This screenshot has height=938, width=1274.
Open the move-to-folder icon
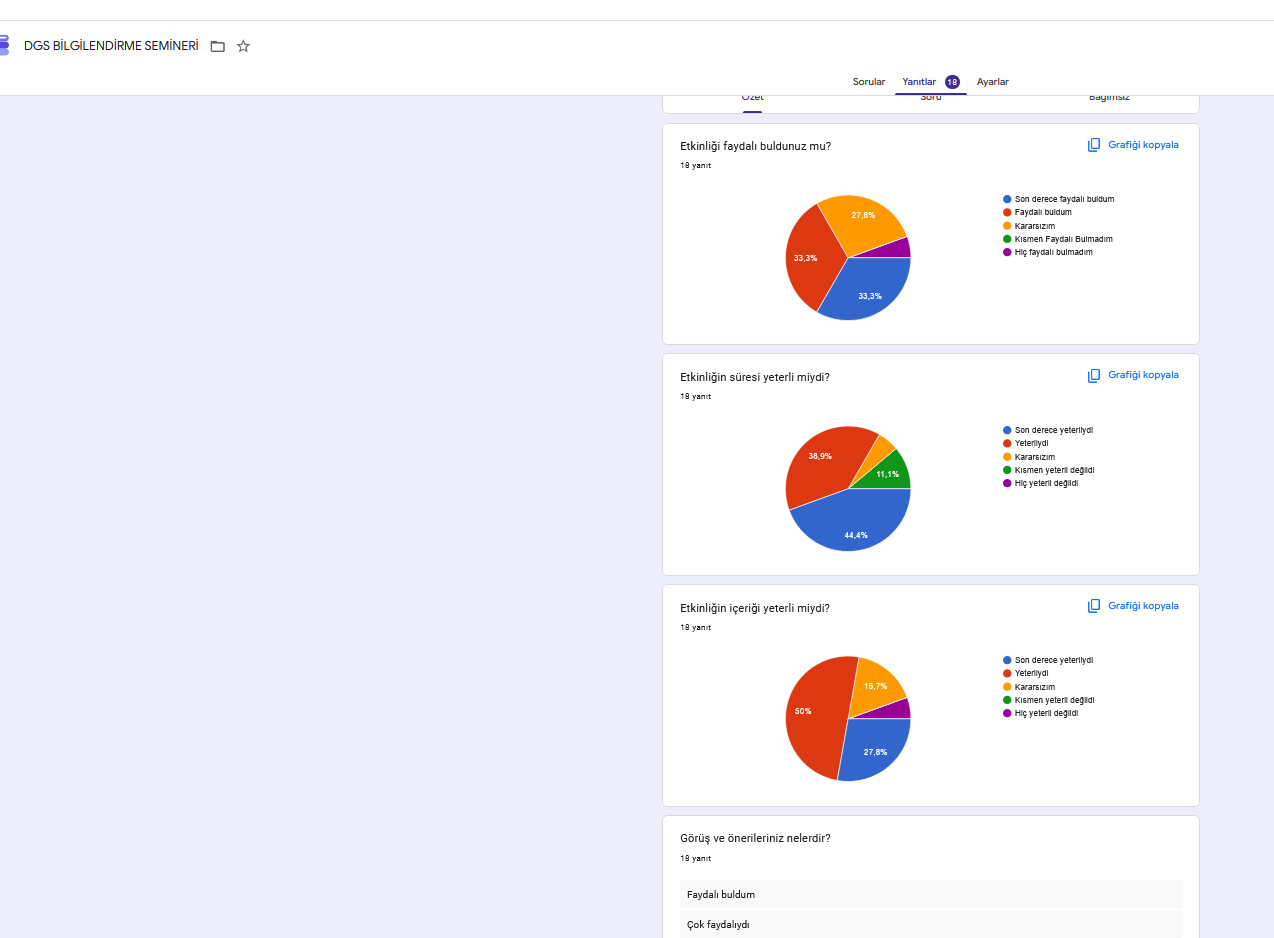(218, 46)
